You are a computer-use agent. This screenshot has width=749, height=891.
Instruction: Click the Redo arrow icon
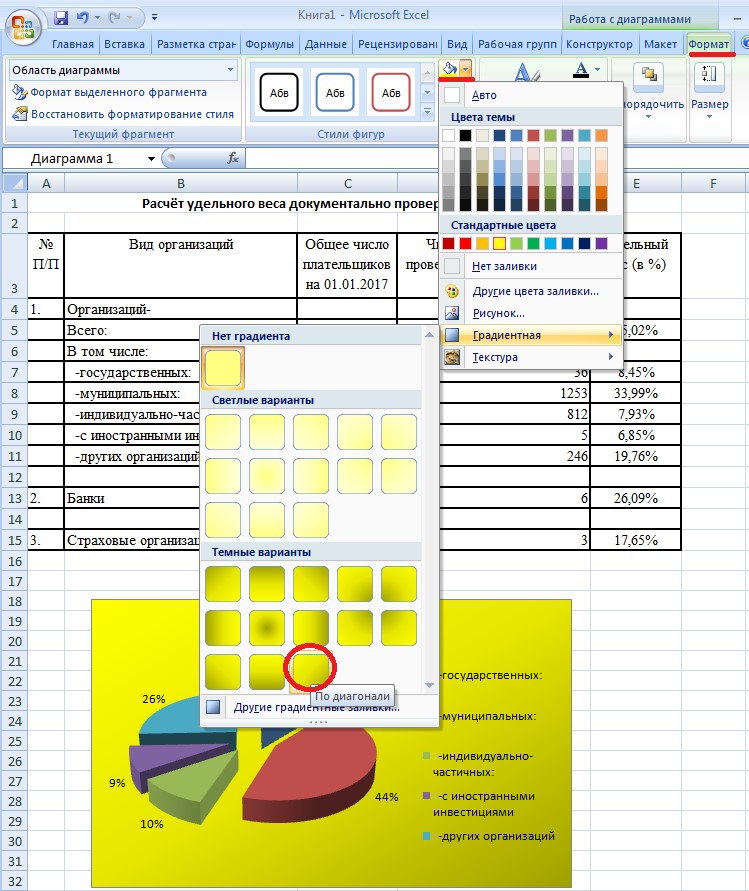click(115, 18)
